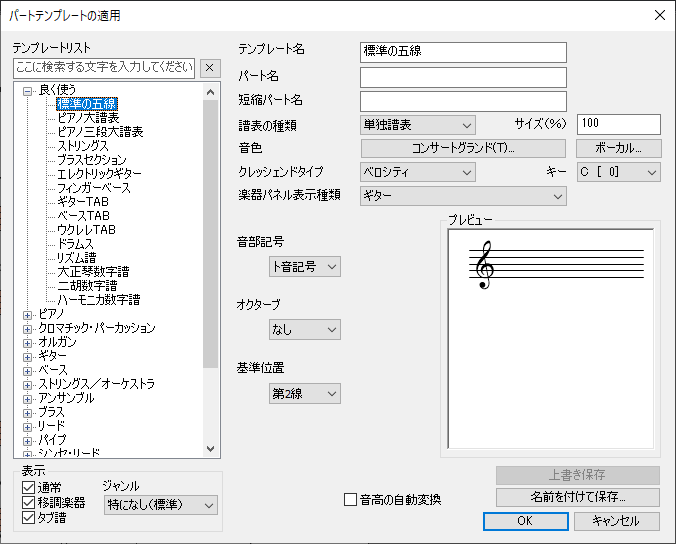
Task: Select ウクレレTAB template
Action: click(87, 230)
